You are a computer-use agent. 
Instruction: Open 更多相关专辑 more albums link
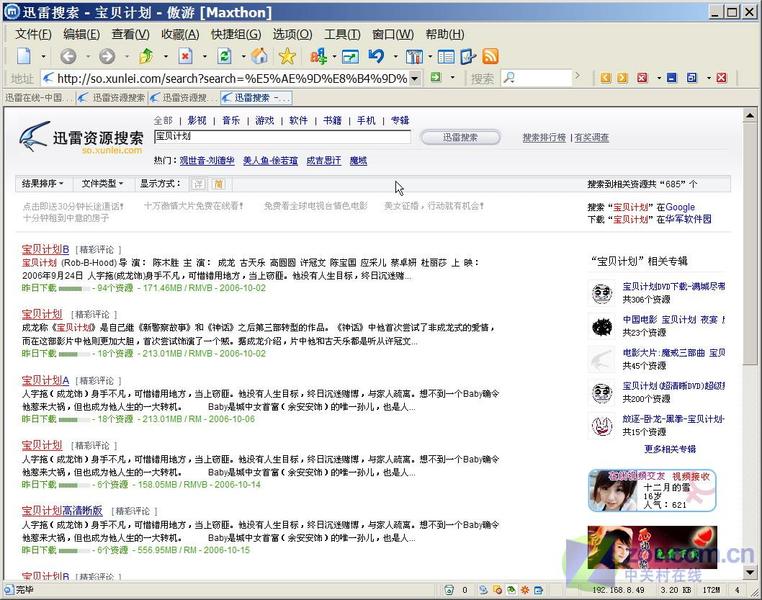tap(670, 449)
